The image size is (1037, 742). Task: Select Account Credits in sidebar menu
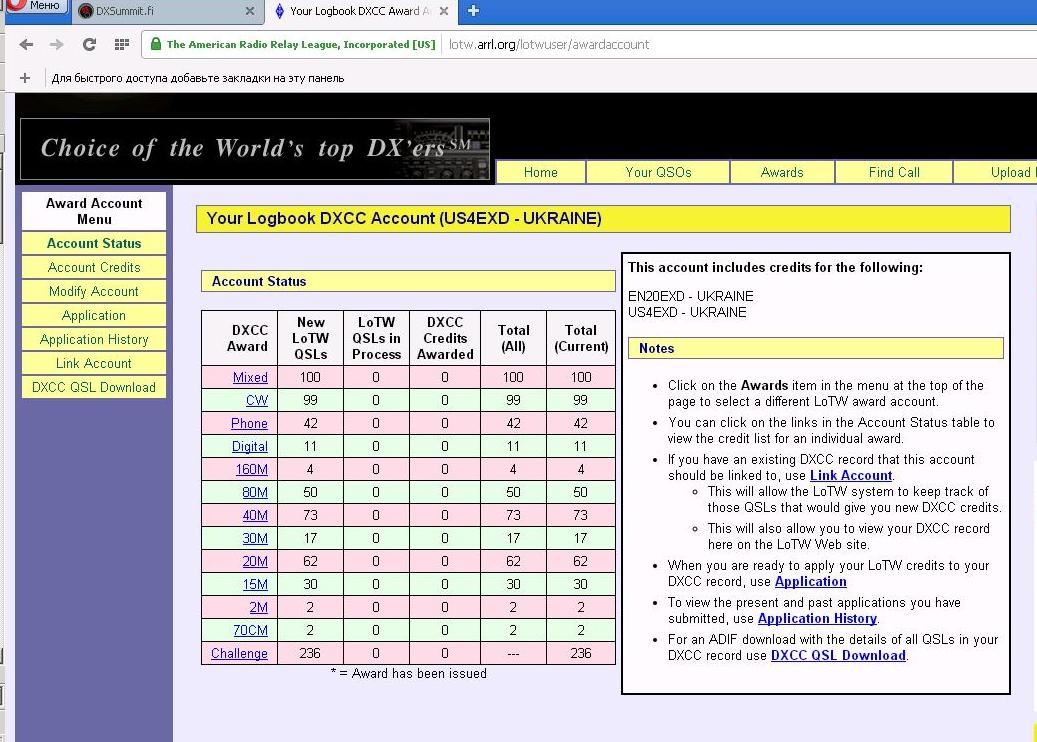click(x=94, y=267)
